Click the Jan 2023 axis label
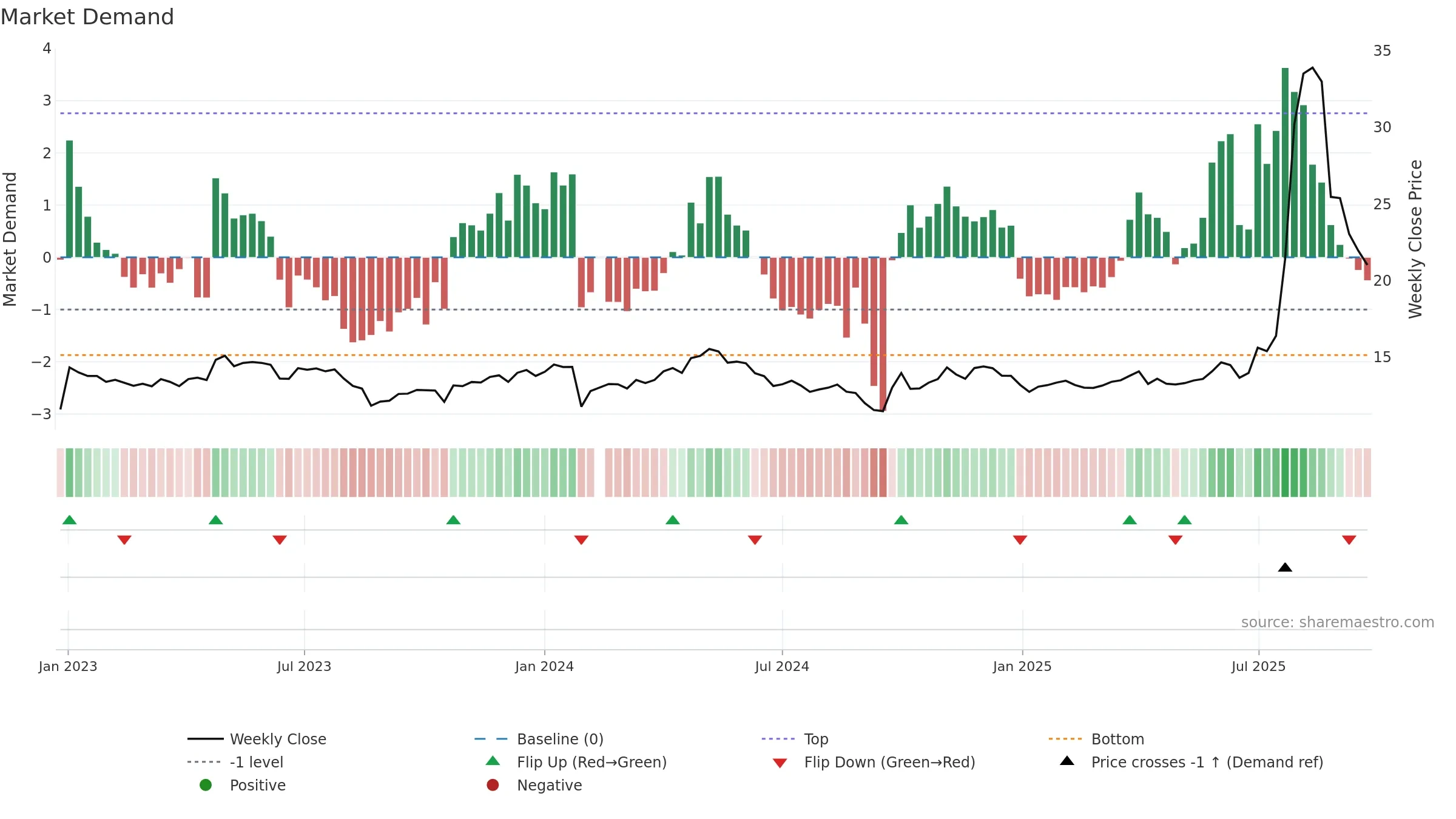 (x=68, y=667)
